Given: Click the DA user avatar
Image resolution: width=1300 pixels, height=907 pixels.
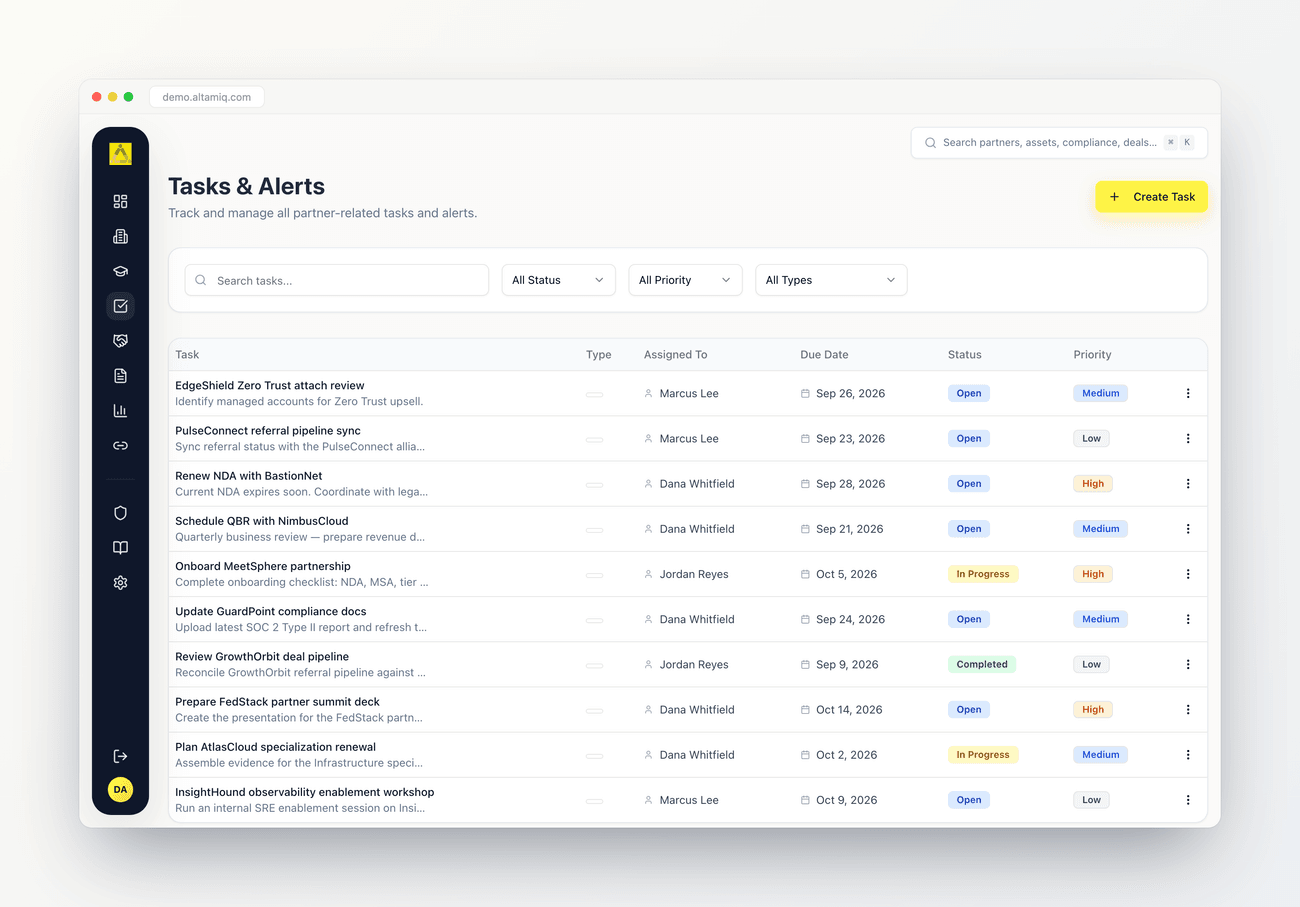Looking at the screenshot, I should click(120, 789).
